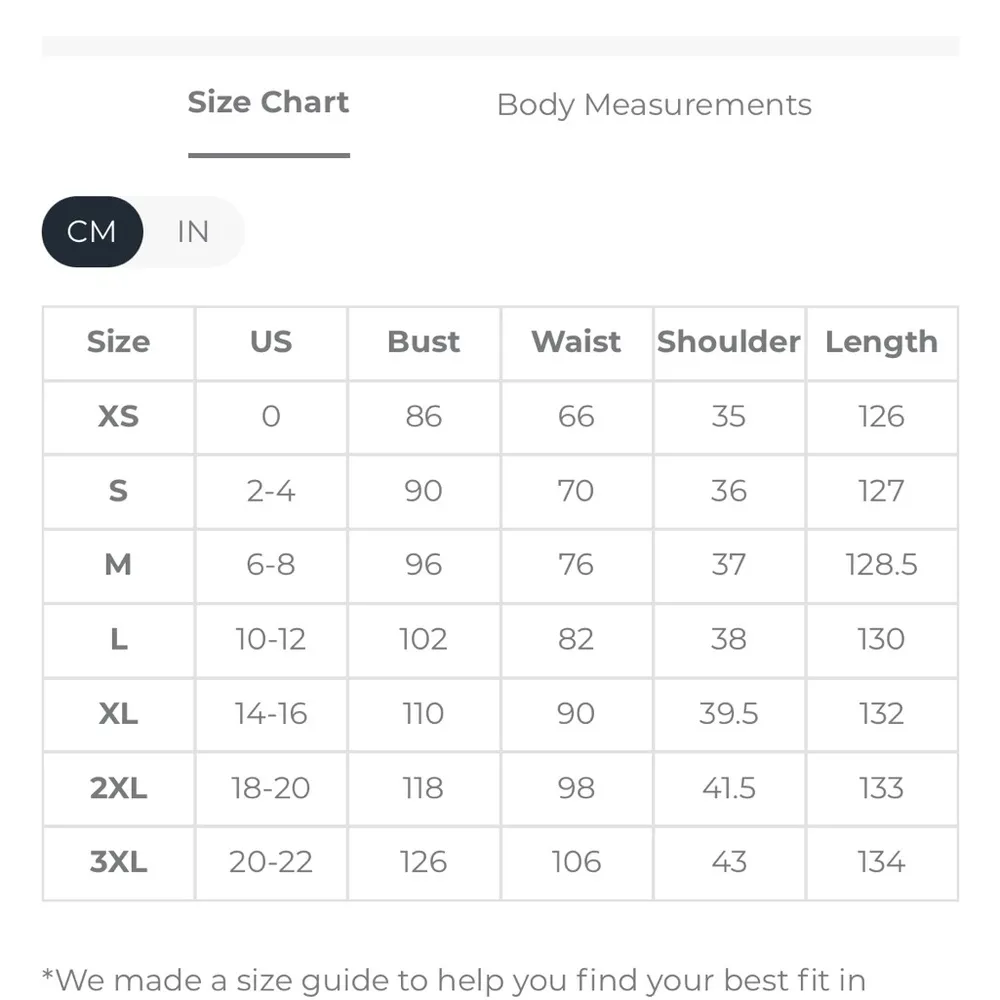Screen dimensions: 1000x1000
Task: Click the Shoulder column header
Action: pyautogui.click(x=729, y=342)
